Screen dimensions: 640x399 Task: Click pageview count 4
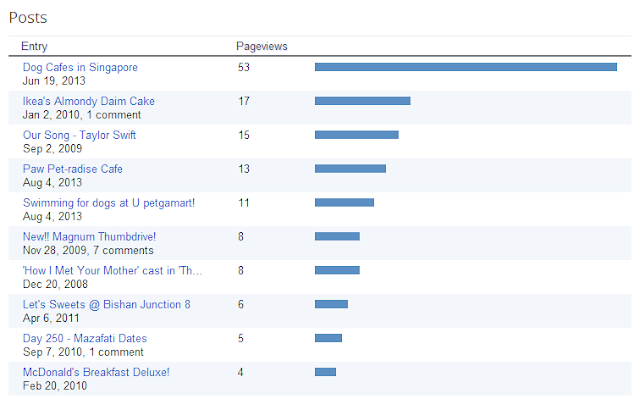coord(241,372)
